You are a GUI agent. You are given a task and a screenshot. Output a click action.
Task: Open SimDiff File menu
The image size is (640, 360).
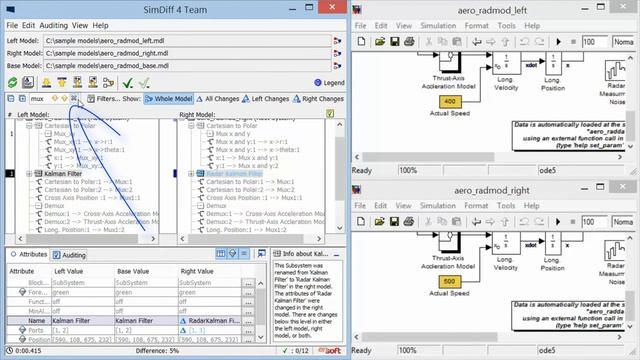[x=12, y=25]
